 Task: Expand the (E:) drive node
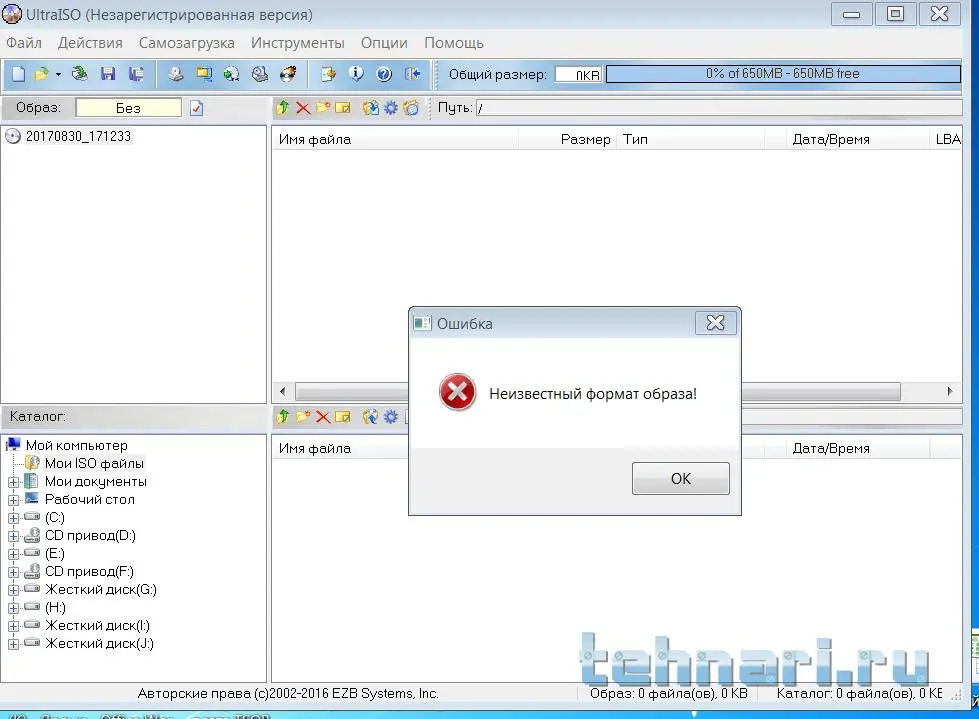13,554
